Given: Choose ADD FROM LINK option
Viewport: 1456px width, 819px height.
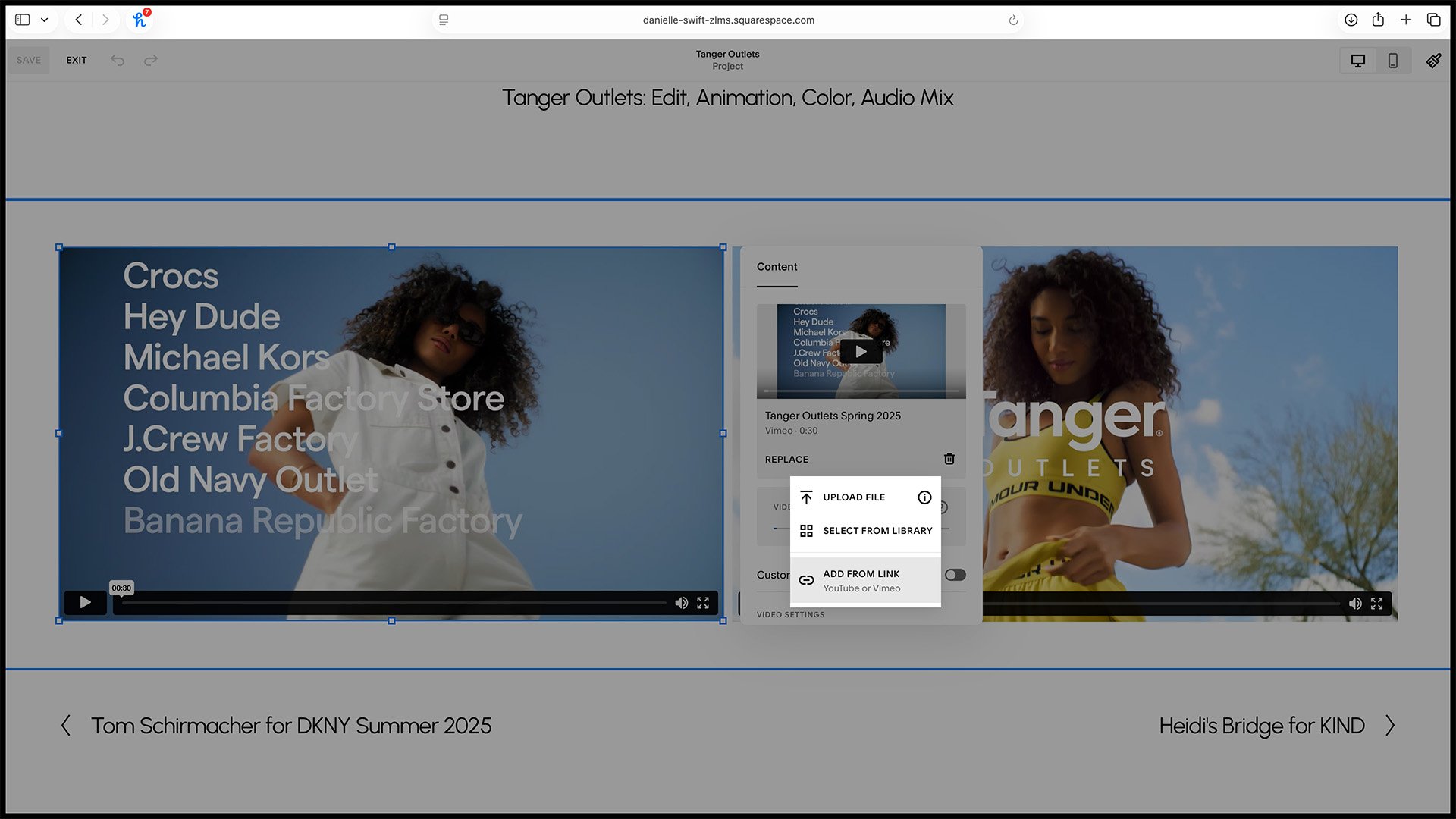Looking at the screenshot, I should (865, 581).
